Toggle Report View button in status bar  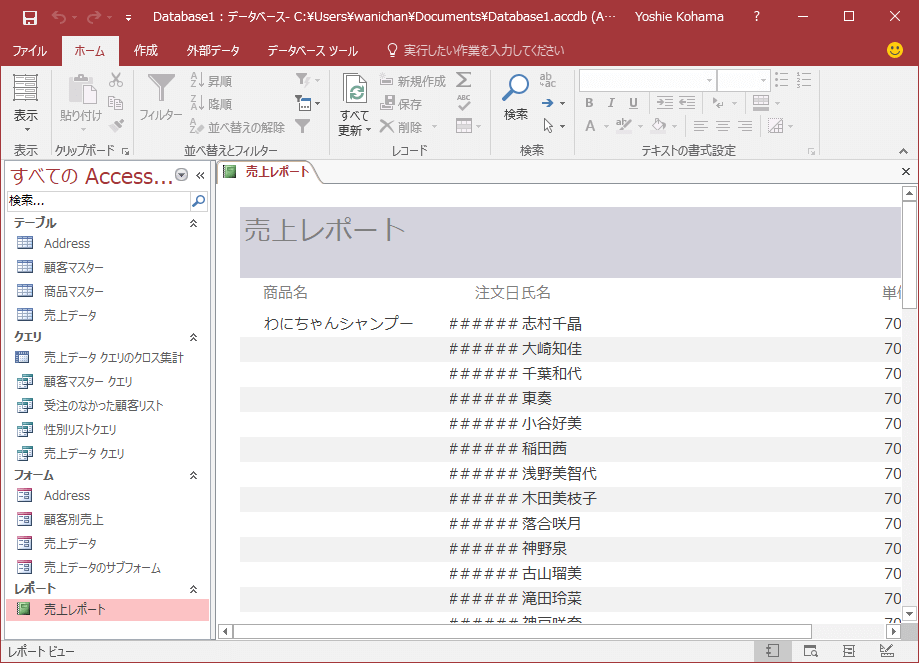pyautogui.click(x=773, y=651)
